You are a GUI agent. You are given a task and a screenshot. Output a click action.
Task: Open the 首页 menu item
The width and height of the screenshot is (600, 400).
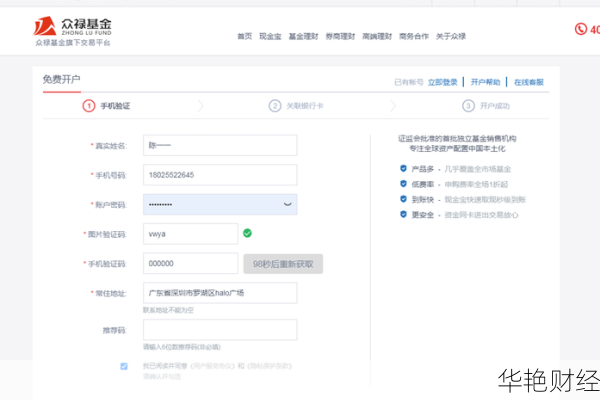(x=245, y=36)
